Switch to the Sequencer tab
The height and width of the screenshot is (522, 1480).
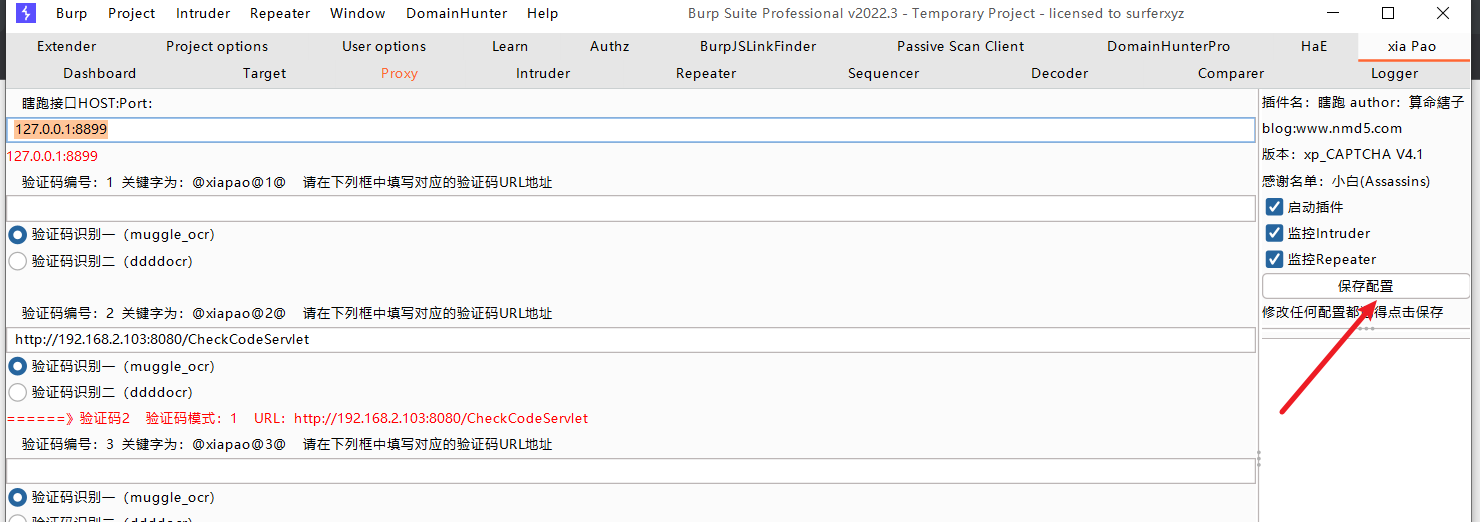point(884,73)
